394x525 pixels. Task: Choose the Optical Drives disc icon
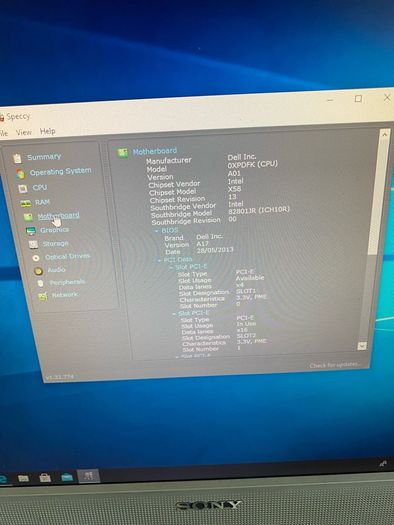click(x=36, y=258)
